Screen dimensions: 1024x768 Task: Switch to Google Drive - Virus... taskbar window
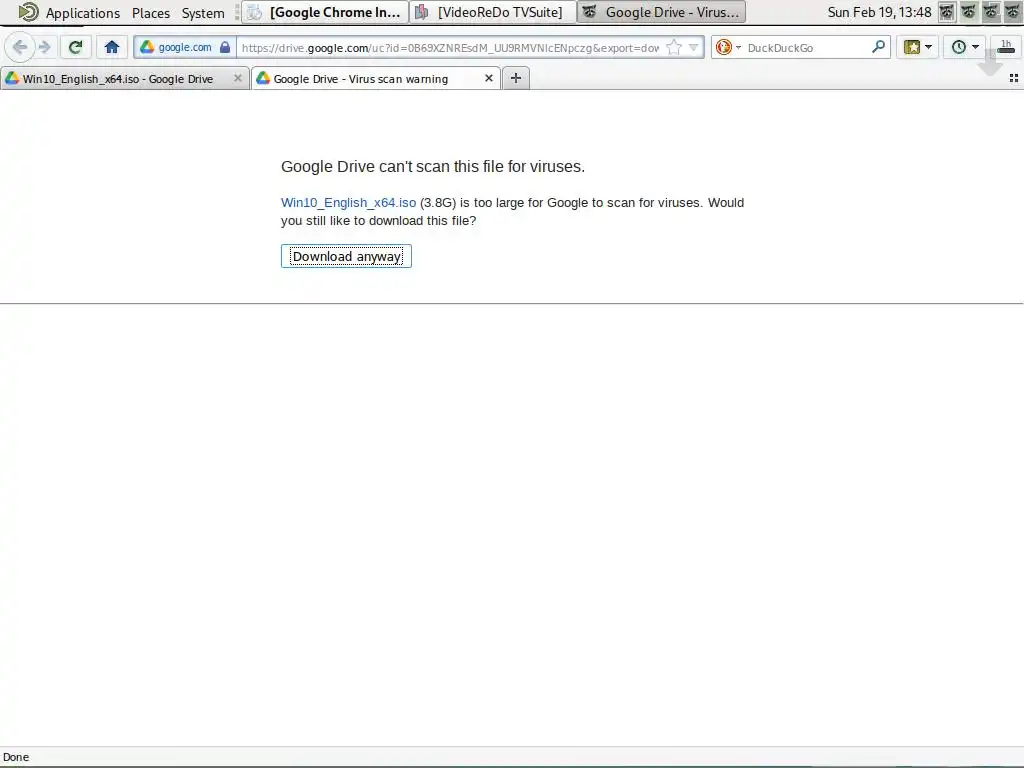coord(662,12)
